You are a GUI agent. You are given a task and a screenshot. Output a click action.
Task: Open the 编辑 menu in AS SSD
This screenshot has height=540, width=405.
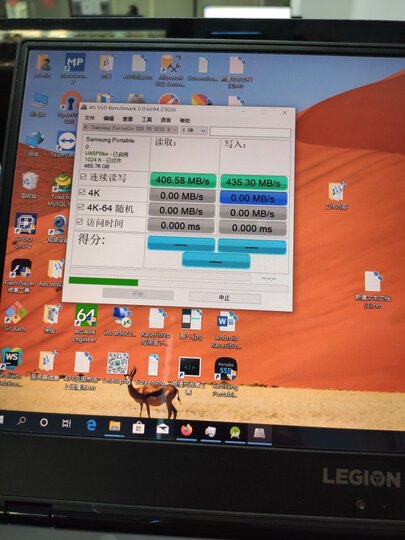108,118
